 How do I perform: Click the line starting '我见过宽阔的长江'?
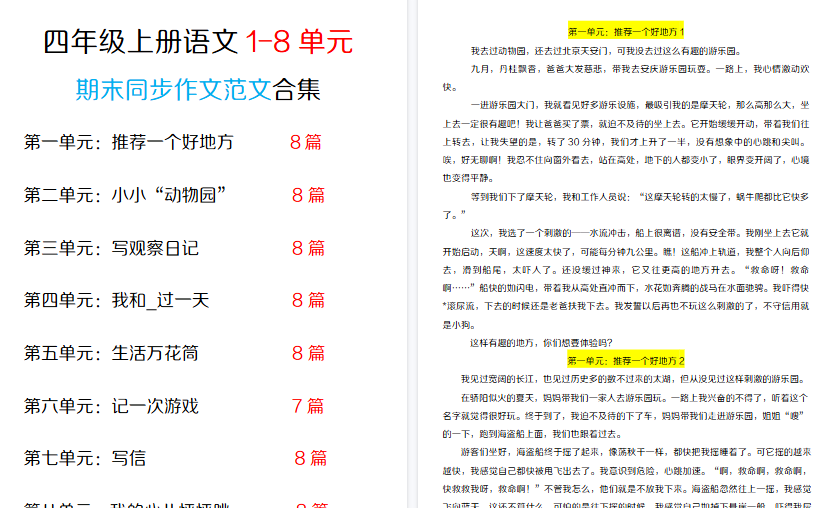point(633,379)
